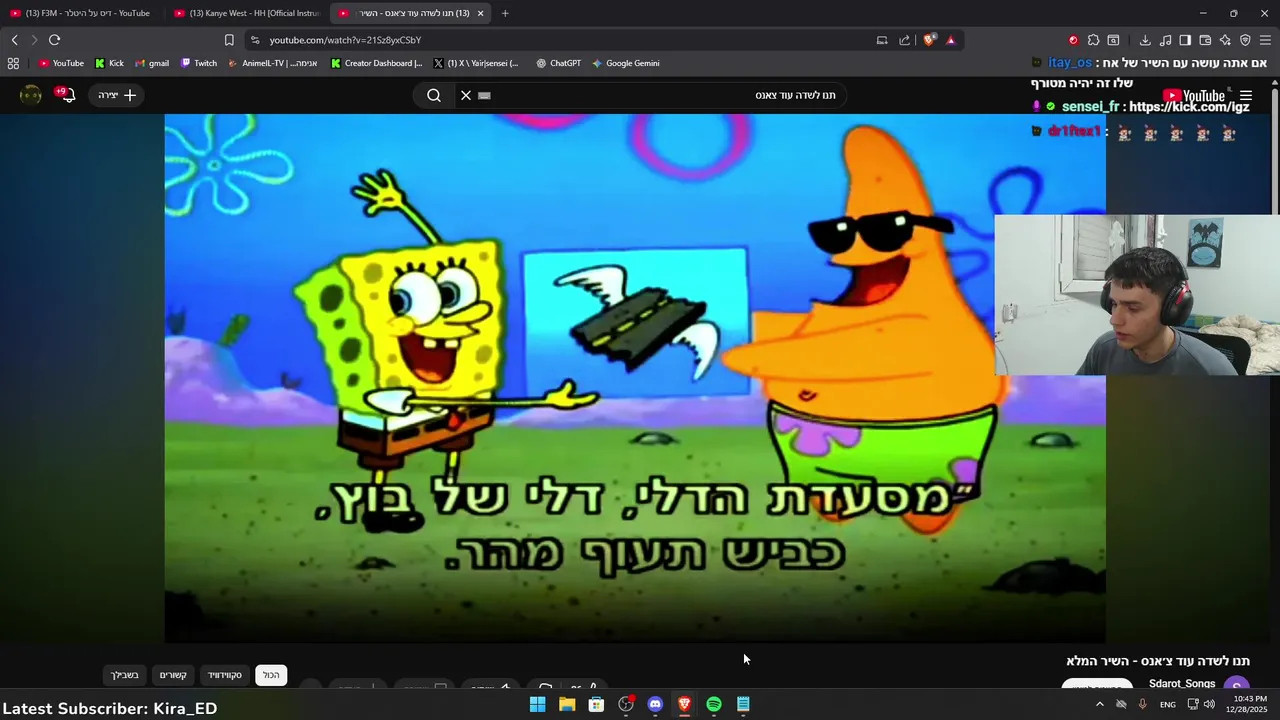Open the YouTube account avatar
The width and height of the screenshot is (1280, 720).
click(x=31, y=95)
